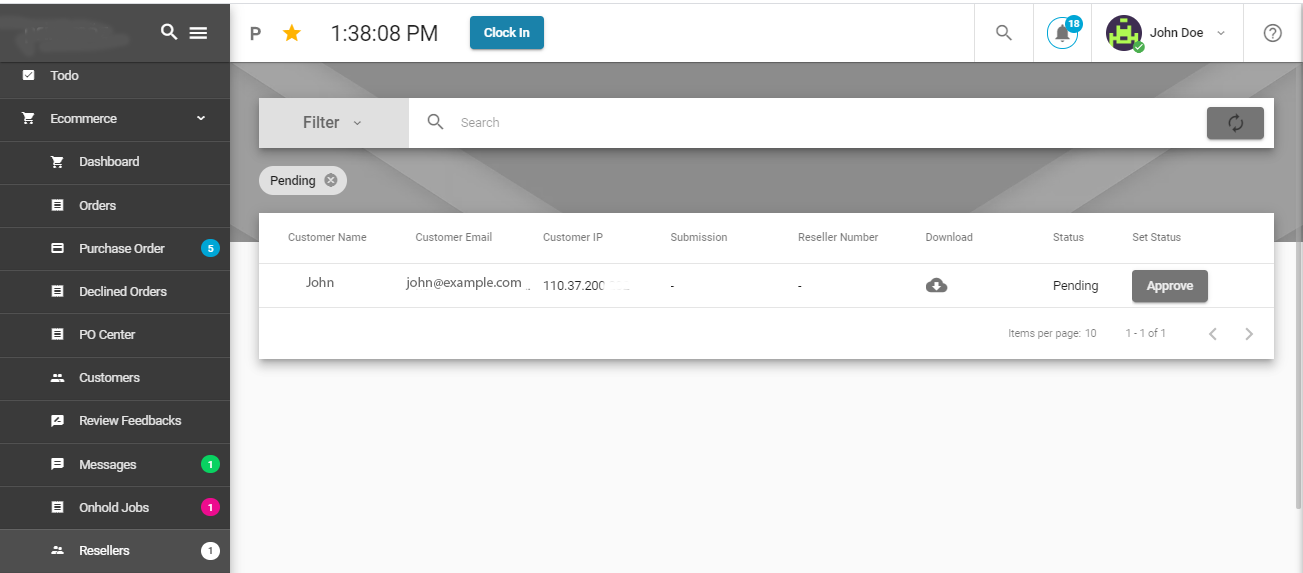Click the refresh list button
Screen dimensions: 1303x573
[x=1235, y=123]
